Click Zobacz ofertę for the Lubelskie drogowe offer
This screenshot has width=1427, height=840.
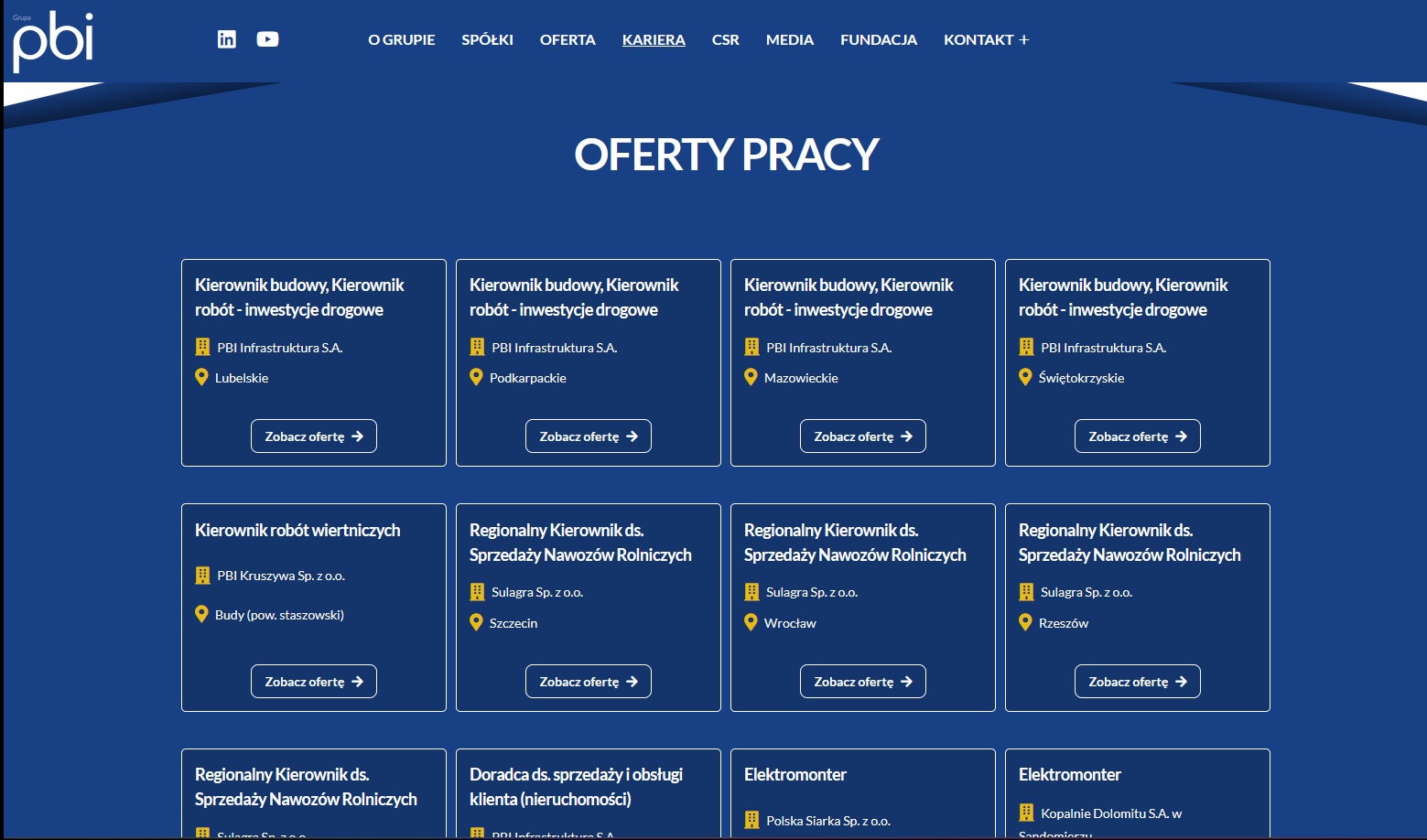tap(313, 436)
